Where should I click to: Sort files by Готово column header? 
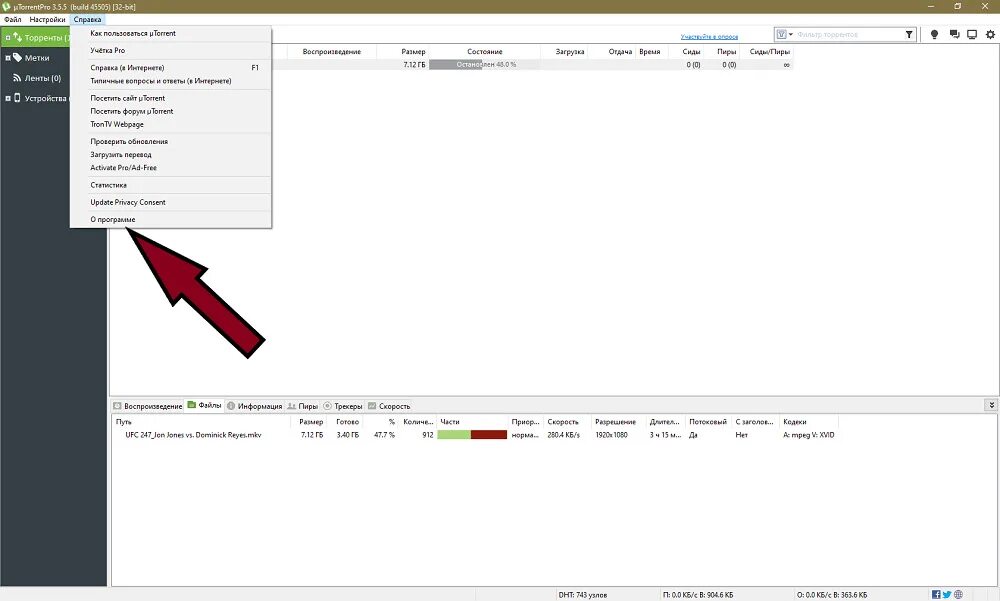[348, 422]
